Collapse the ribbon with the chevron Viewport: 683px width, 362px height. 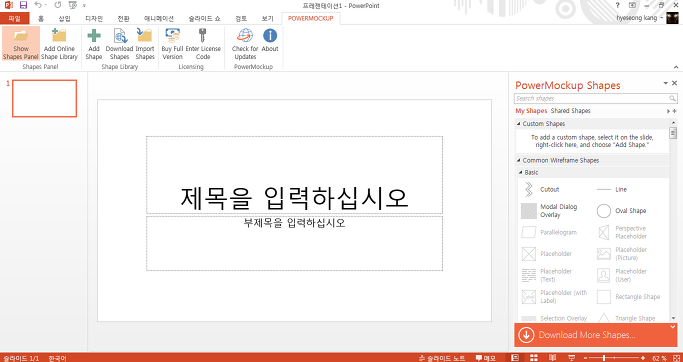[x=676, y=67]
